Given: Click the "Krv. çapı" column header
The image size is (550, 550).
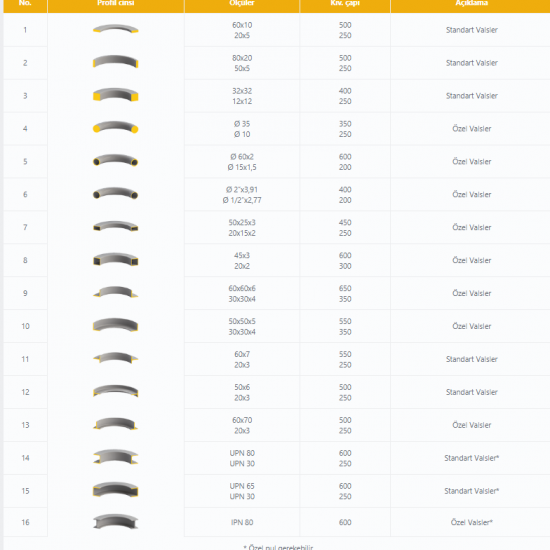Looking at the screenshot, I should point(345,4).
